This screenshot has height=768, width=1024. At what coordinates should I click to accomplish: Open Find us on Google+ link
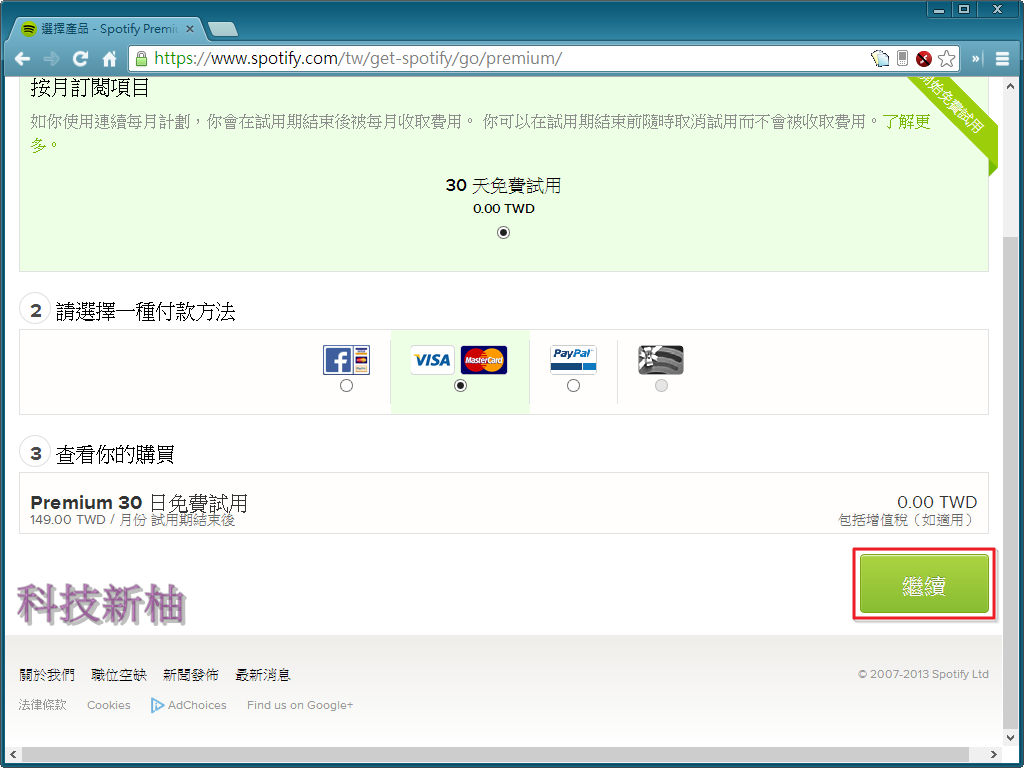tap(300, 705)
